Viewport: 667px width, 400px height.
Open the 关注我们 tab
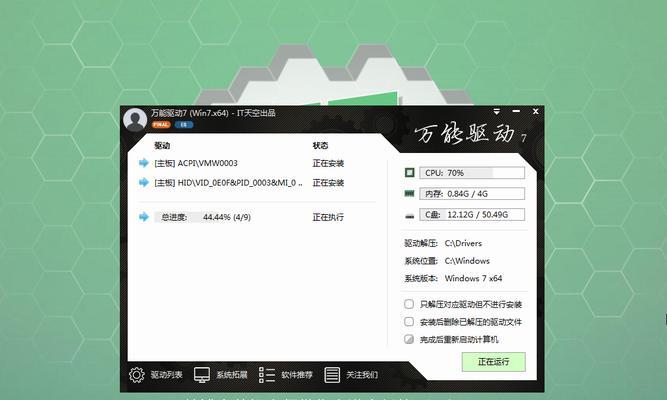362,375
